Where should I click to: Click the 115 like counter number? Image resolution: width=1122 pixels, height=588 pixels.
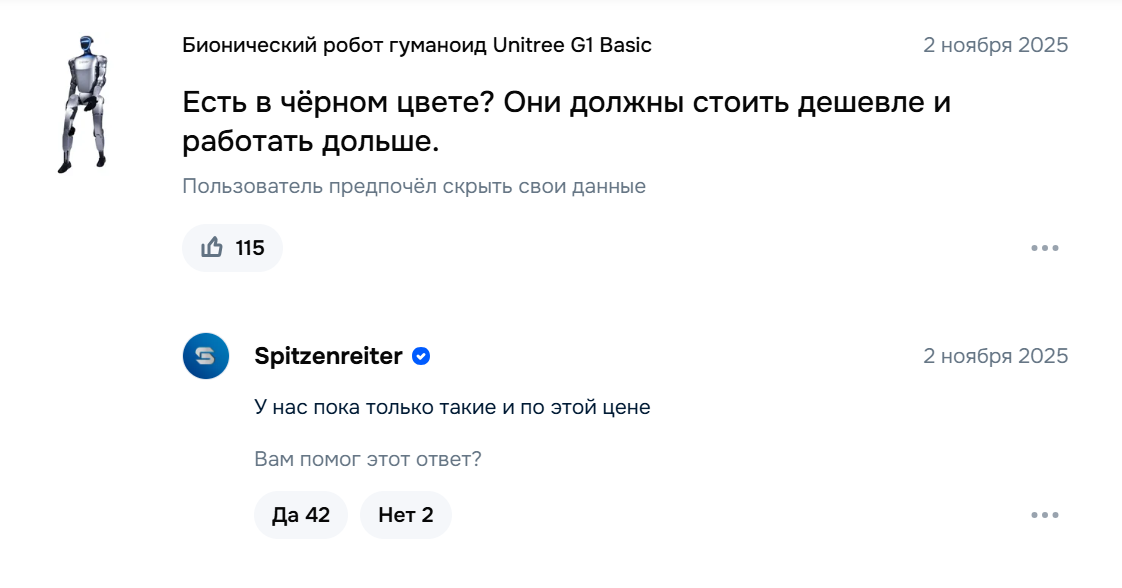tap(250, 248)
